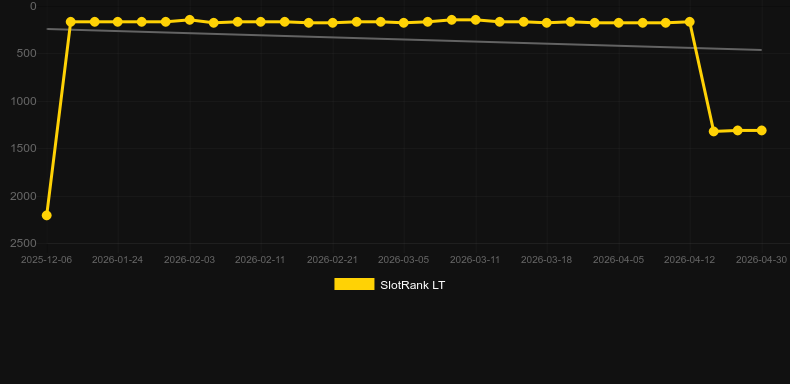Image resolution: width=790 pixels, height=384 pixels.
Task: Select the data point above 2026-02-21
Action: [x=333, y=23]
